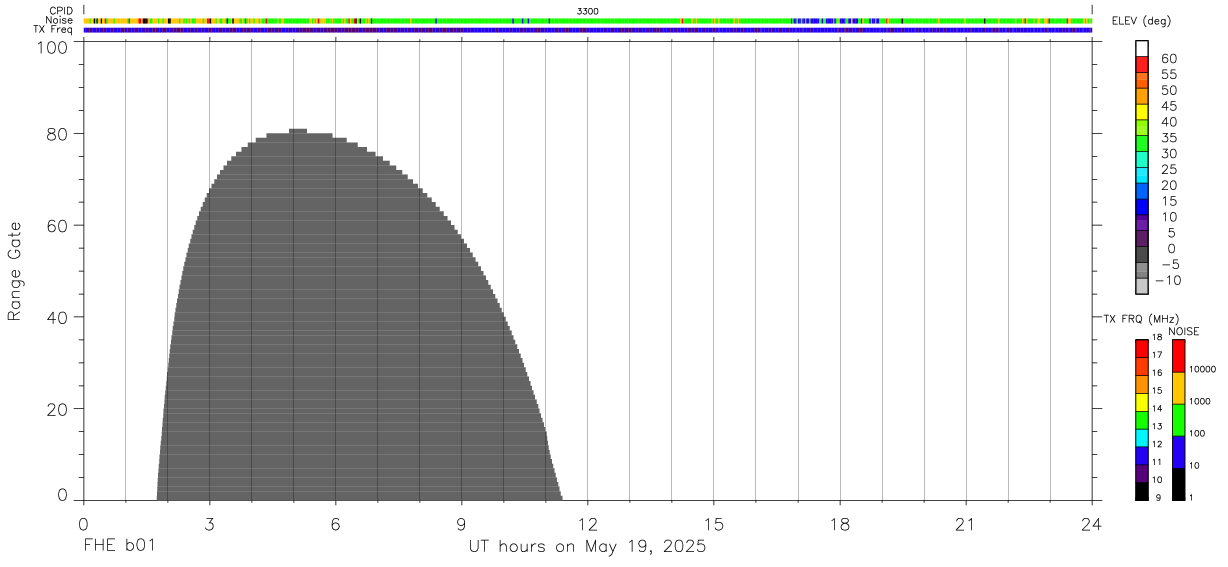The width and height of the screenshot is (1228, 567).
Task: Click the x-axis tick label '9' on UT hours axis
Action: coord(461,524)
